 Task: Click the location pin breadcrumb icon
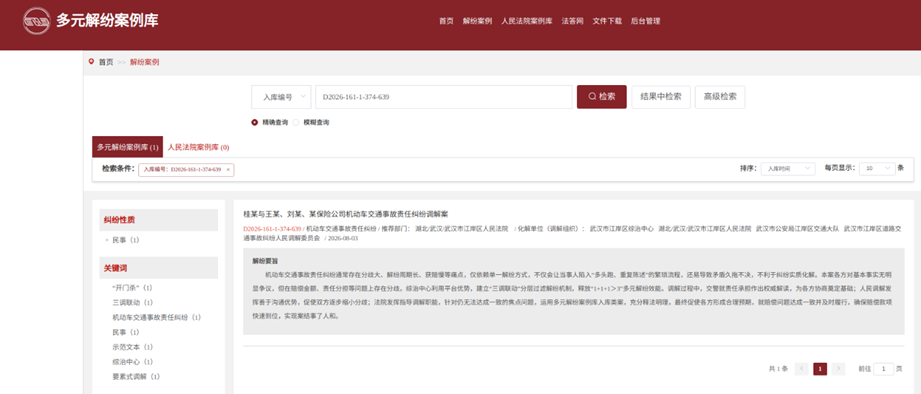(91, 62)
